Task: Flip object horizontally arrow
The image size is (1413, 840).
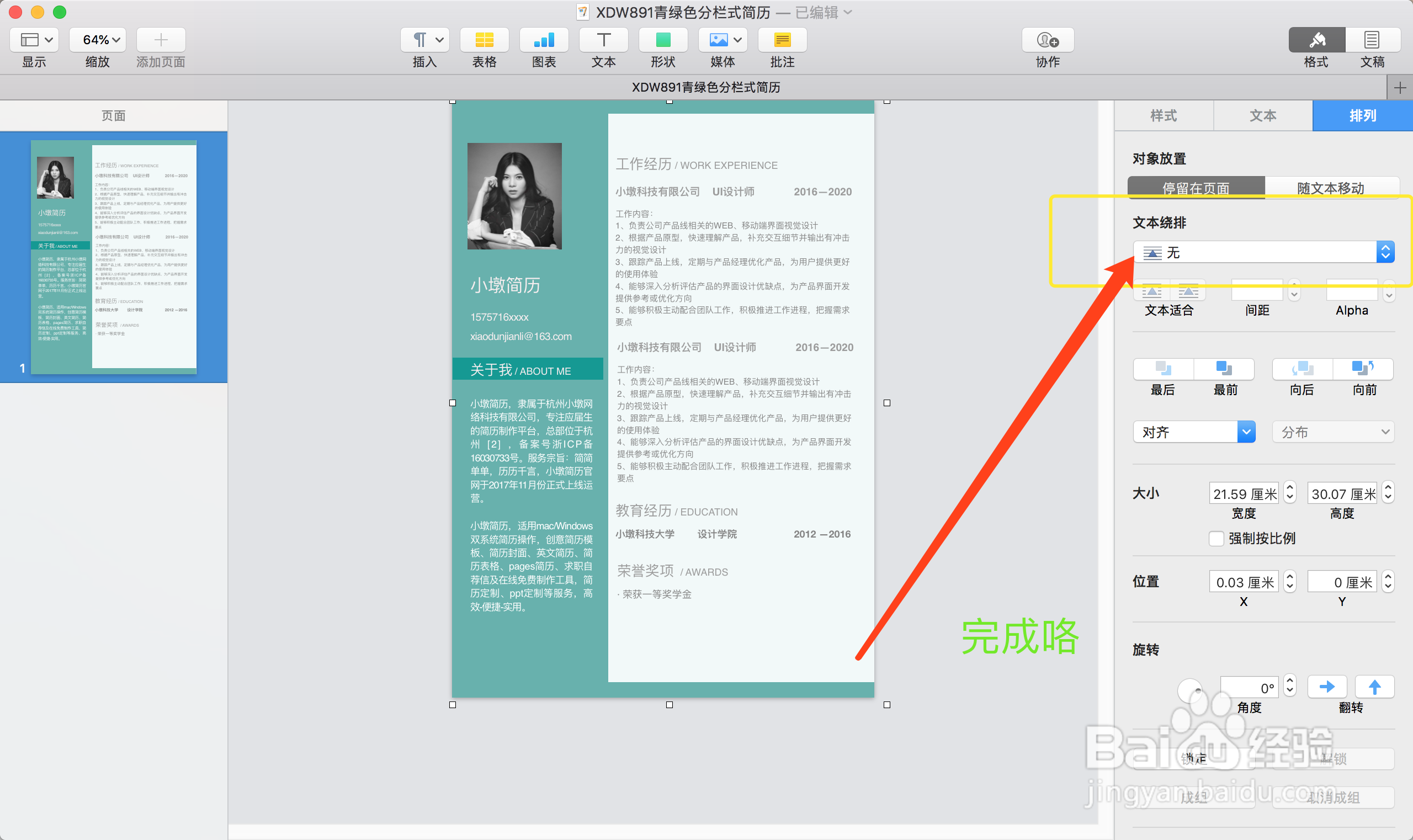Action: tap(1326, 687)
